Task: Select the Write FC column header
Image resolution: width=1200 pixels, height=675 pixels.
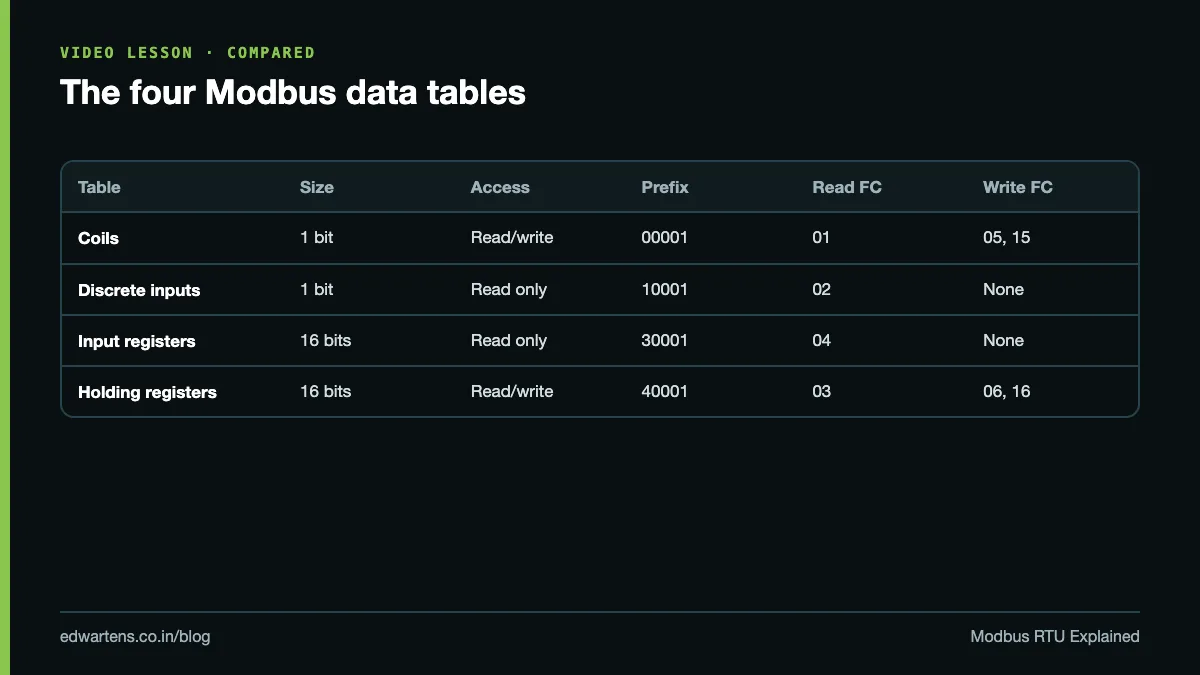Action: click(x=1018, y=187)
